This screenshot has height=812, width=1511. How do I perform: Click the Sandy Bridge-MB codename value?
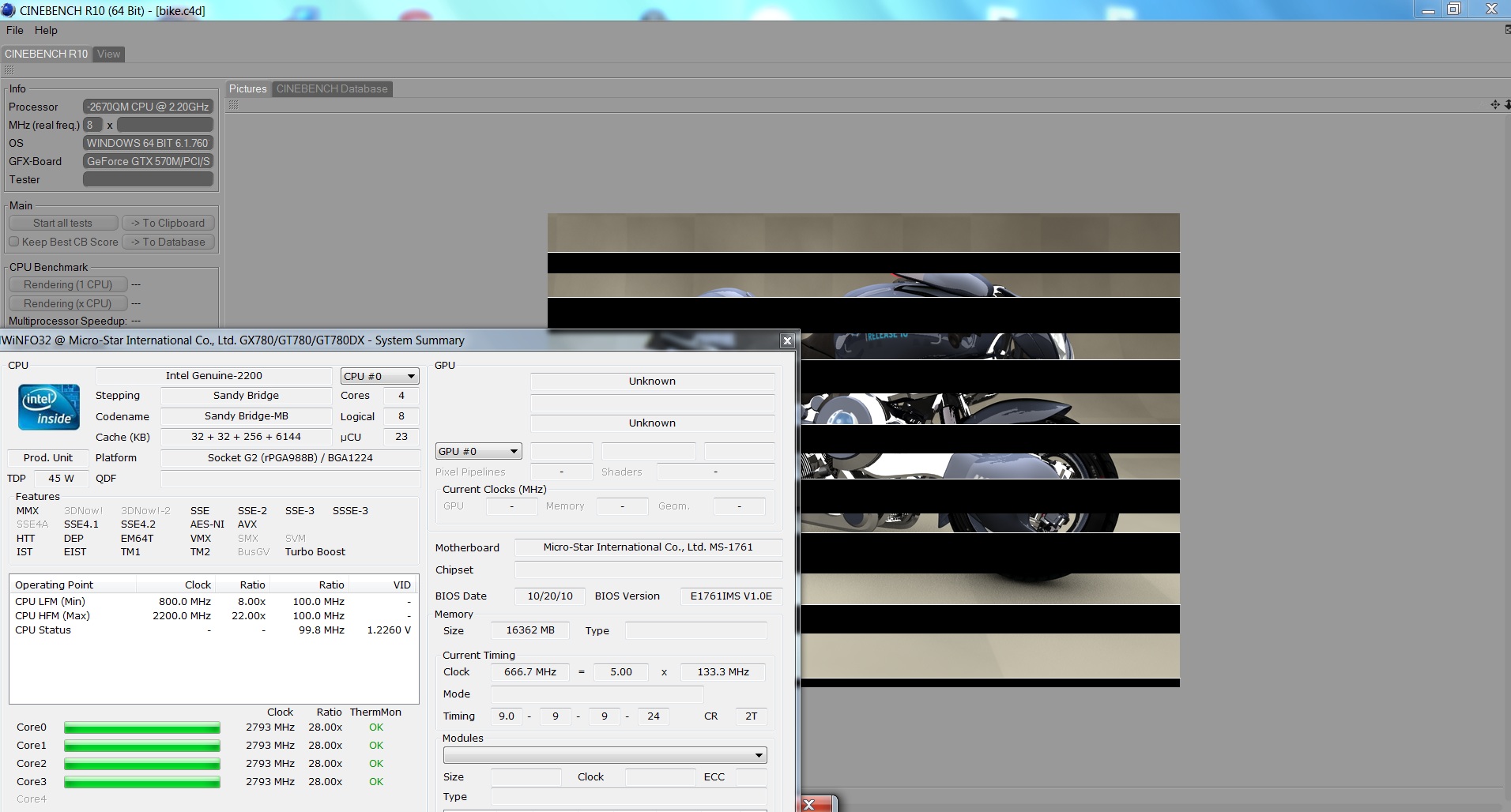tap(247, 416)
